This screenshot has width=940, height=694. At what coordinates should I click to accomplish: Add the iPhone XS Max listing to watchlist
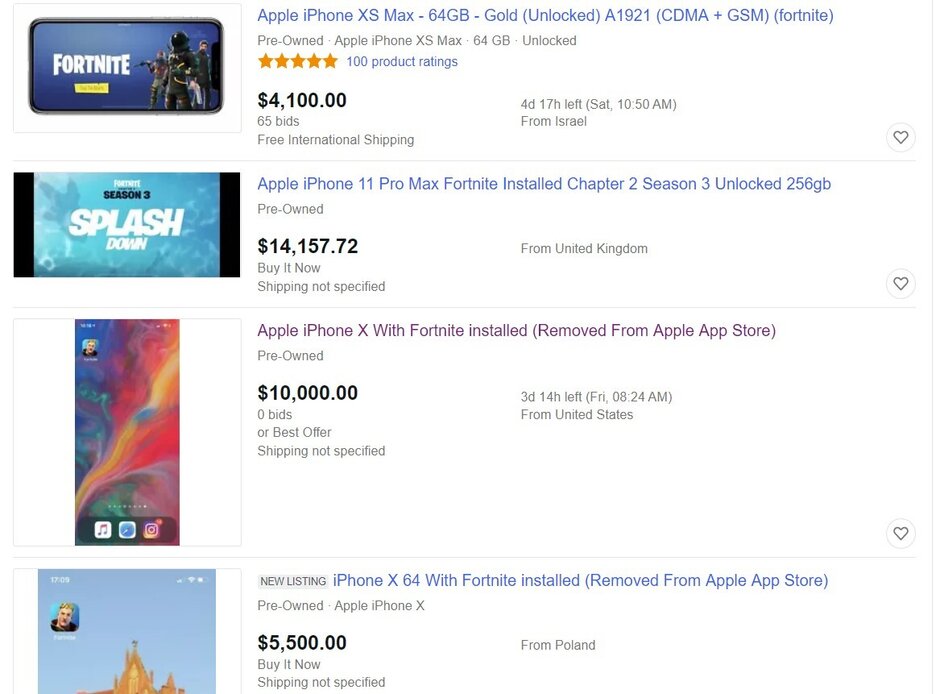pos(900,136)
